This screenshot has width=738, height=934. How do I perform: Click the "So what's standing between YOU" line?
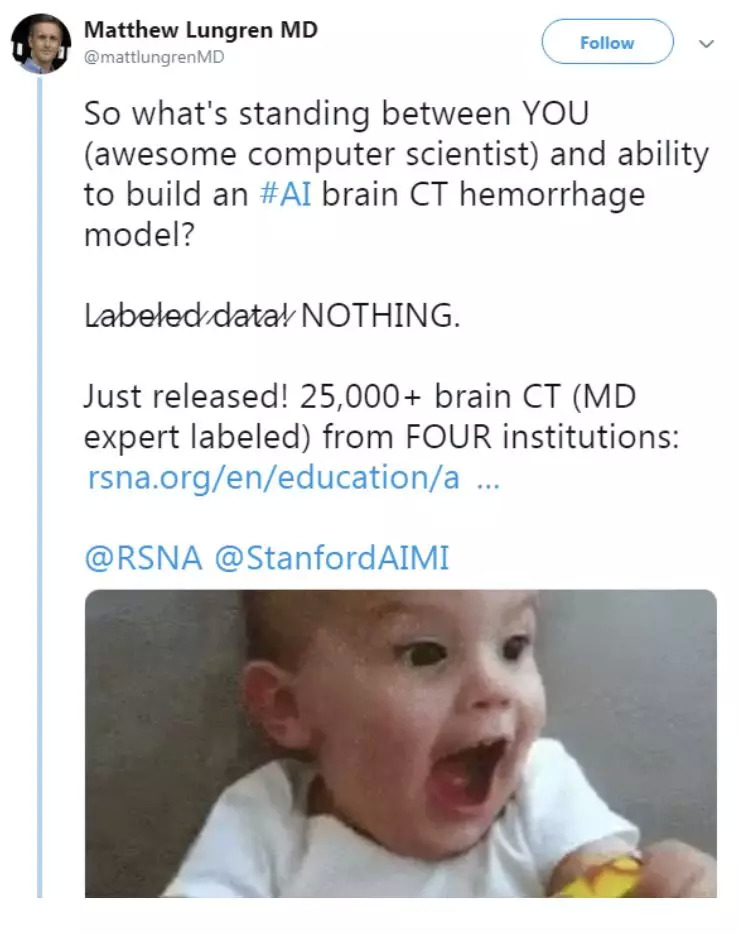(336, 113)
